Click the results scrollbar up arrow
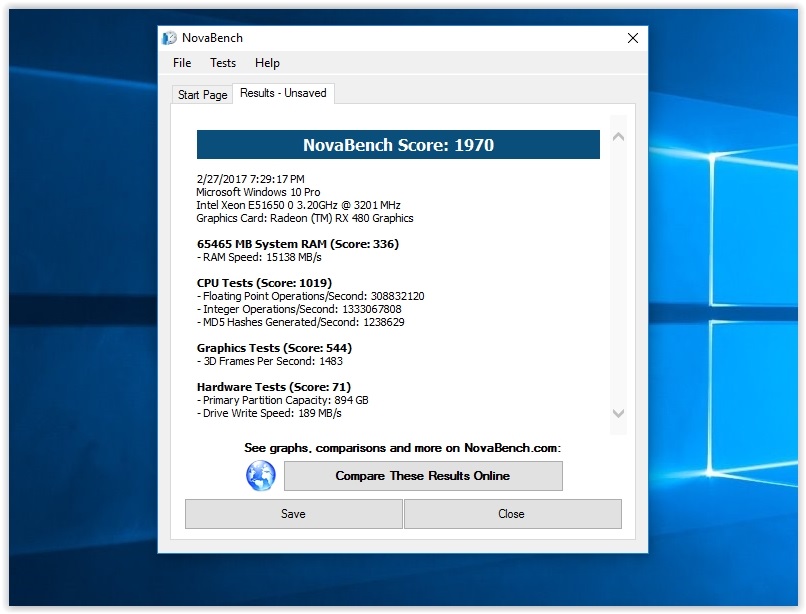Image resolution: width=806 pixels, height=614 pixels. point(617,136)
